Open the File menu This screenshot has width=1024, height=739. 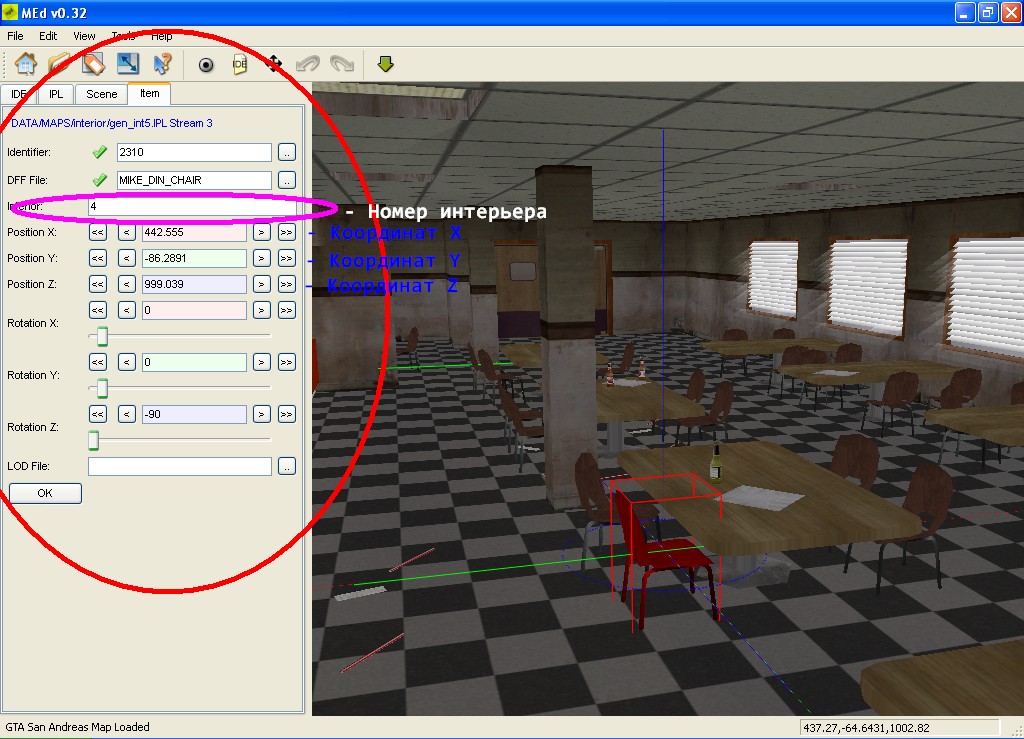(x=15, y=36)
